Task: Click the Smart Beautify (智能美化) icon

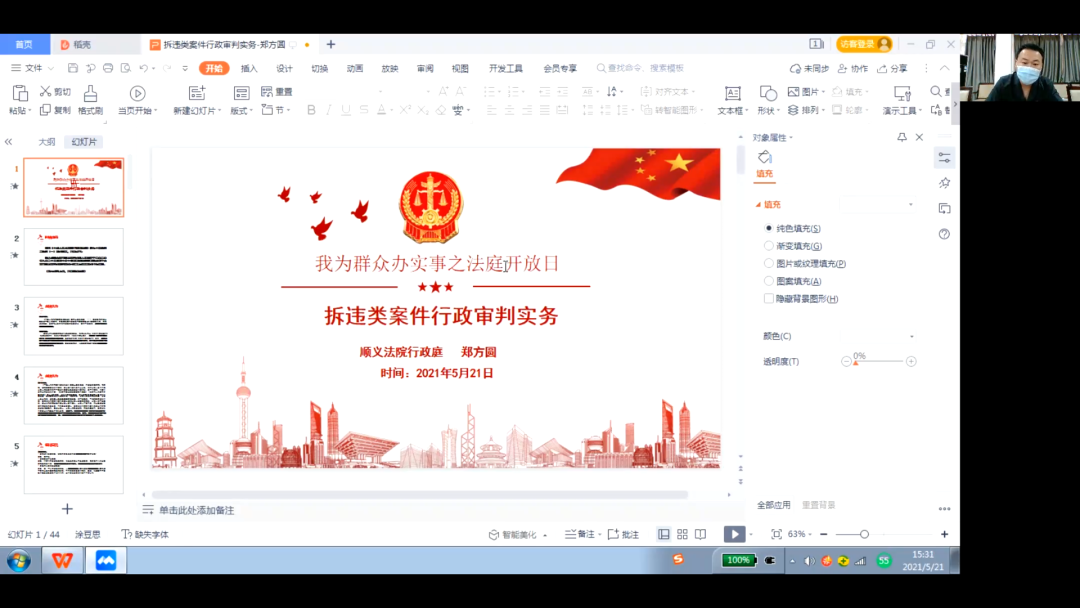Action: click(x=493, y=534)
